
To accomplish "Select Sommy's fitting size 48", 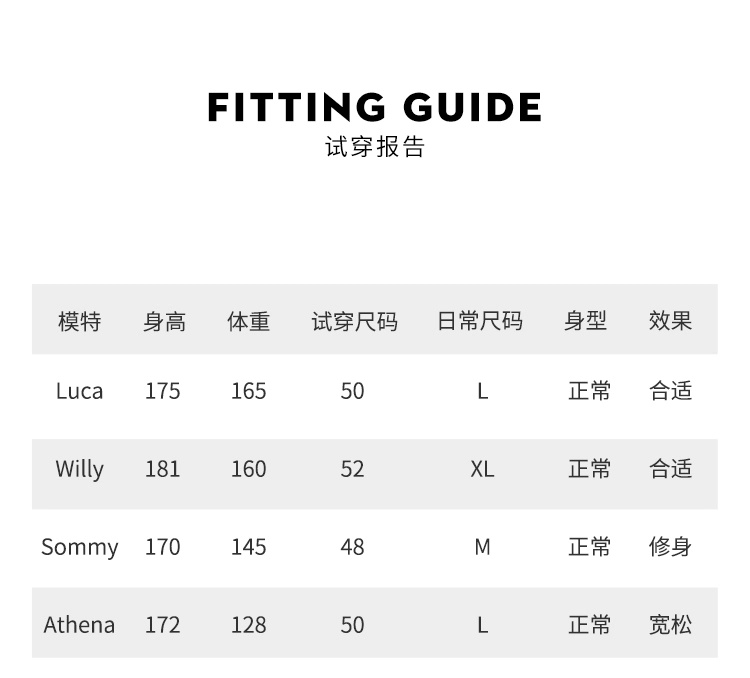I will (353, 547).
